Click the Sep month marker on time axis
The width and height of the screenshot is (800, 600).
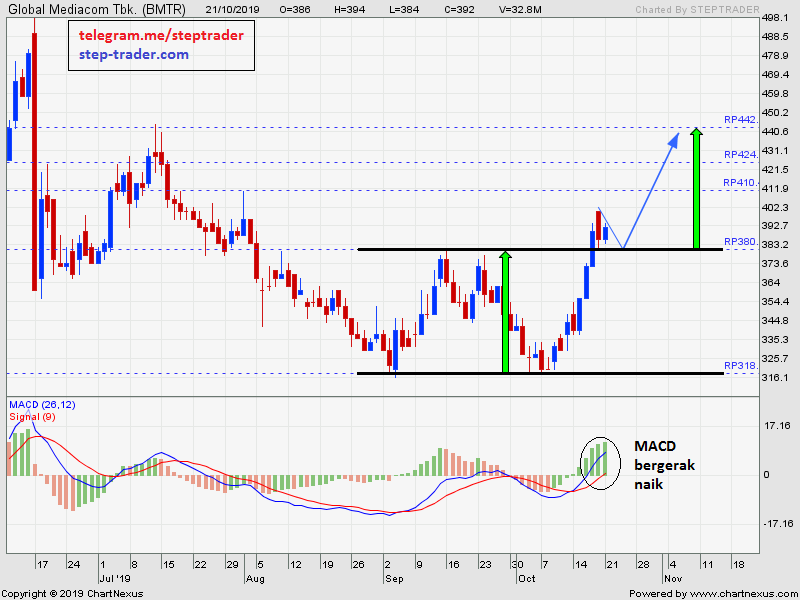click(x=393, y=579)
